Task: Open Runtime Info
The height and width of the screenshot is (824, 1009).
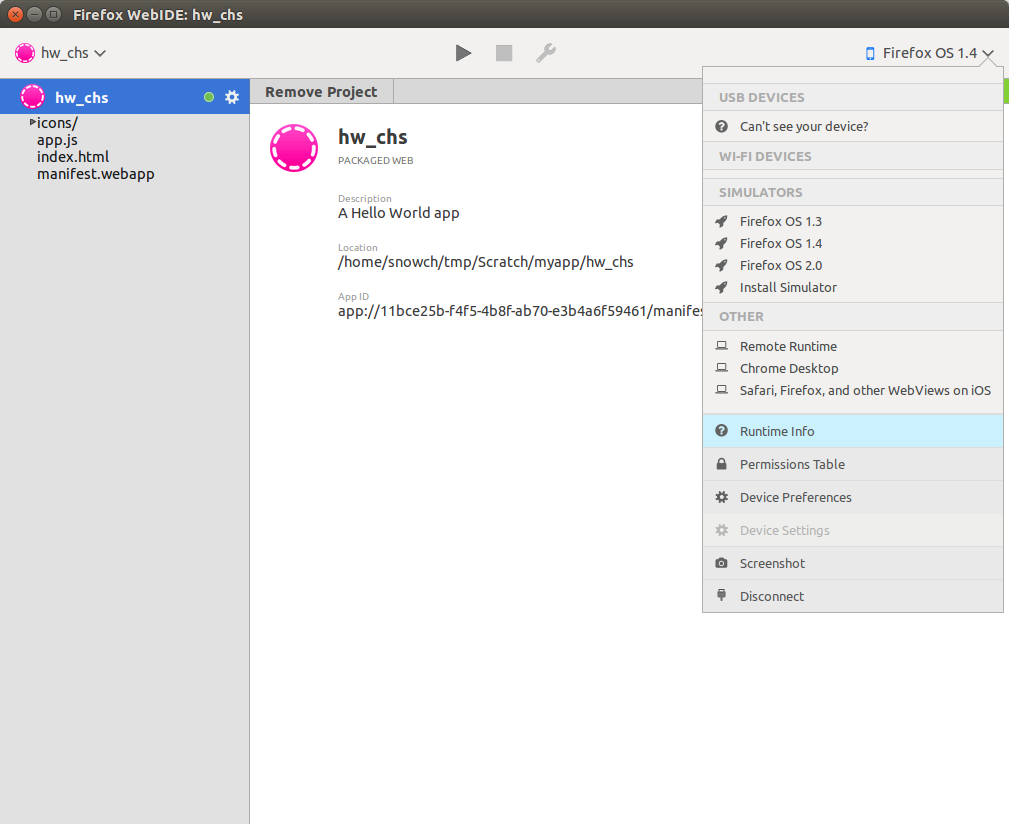Action: click(853, 431)
